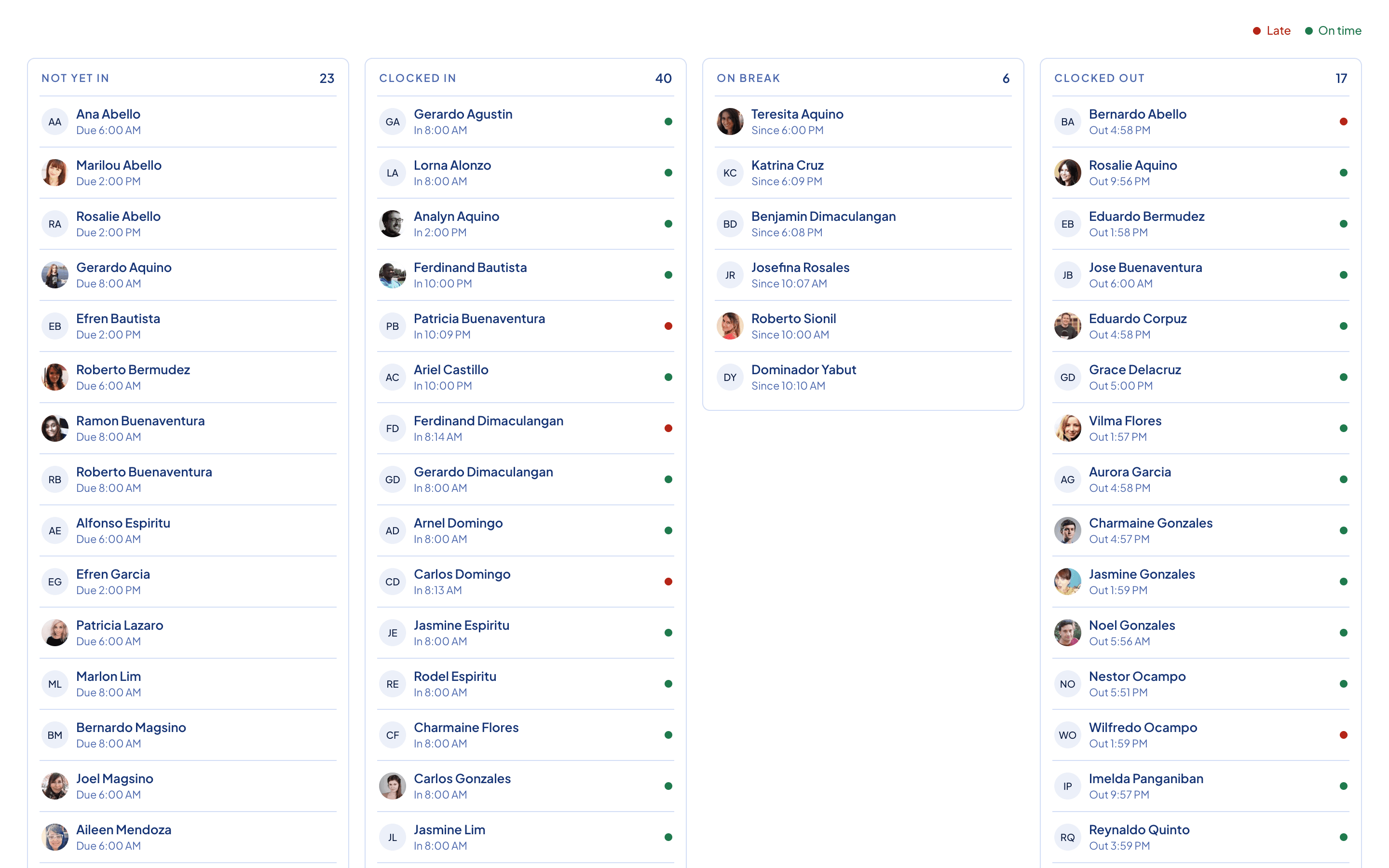This screenshot has width=1389, height=868.
Task: Click Jasmine Lim's name
Action: (449, 829)
